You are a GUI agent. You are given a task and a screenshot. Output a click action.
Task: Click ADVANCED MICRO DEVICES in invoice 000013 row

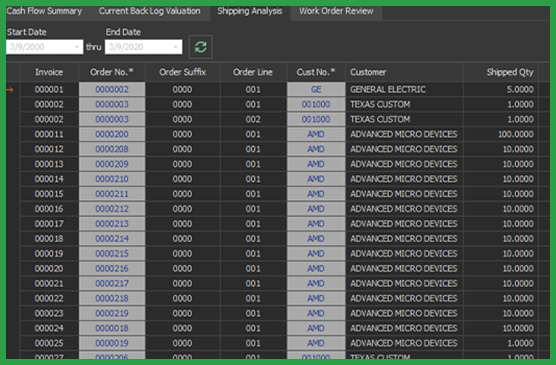coord(404,164)
